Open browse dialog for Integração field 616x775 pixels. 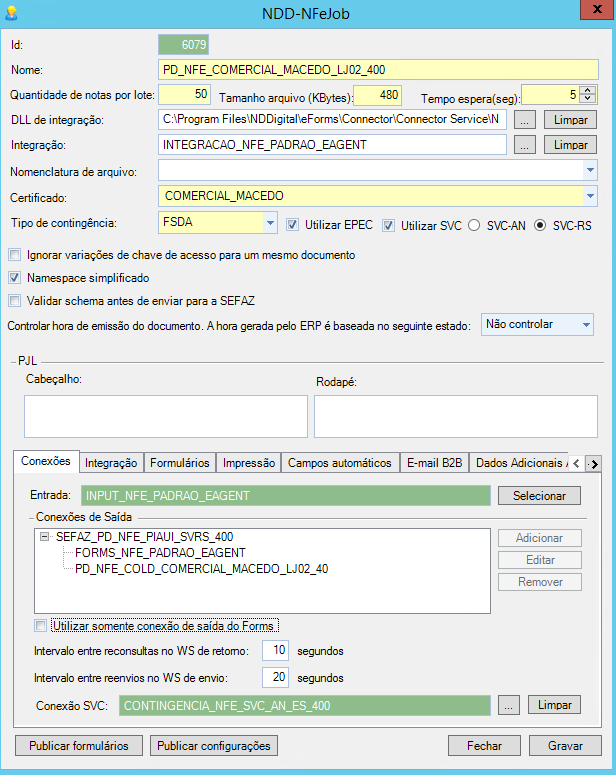coord(526,144)
